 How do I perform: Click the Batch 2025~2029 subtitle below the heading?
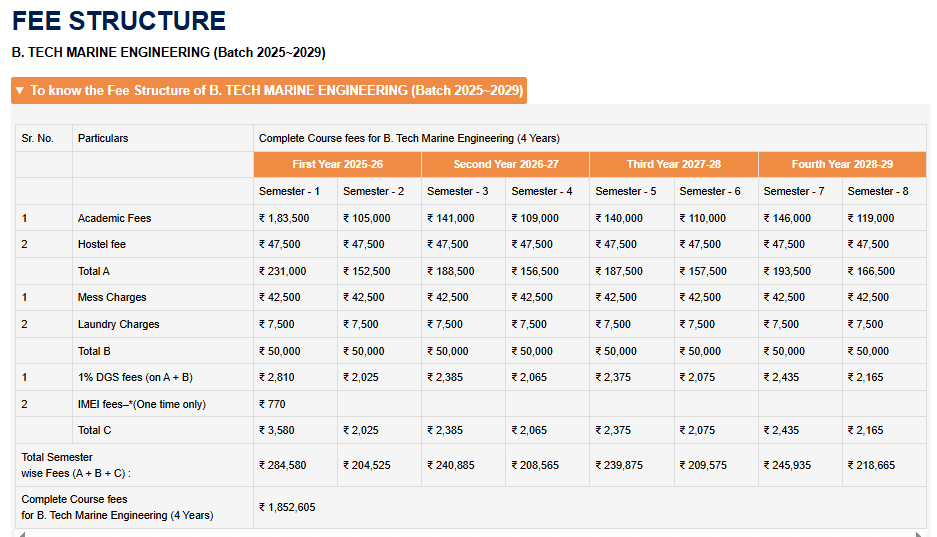[x=168, y=52]
